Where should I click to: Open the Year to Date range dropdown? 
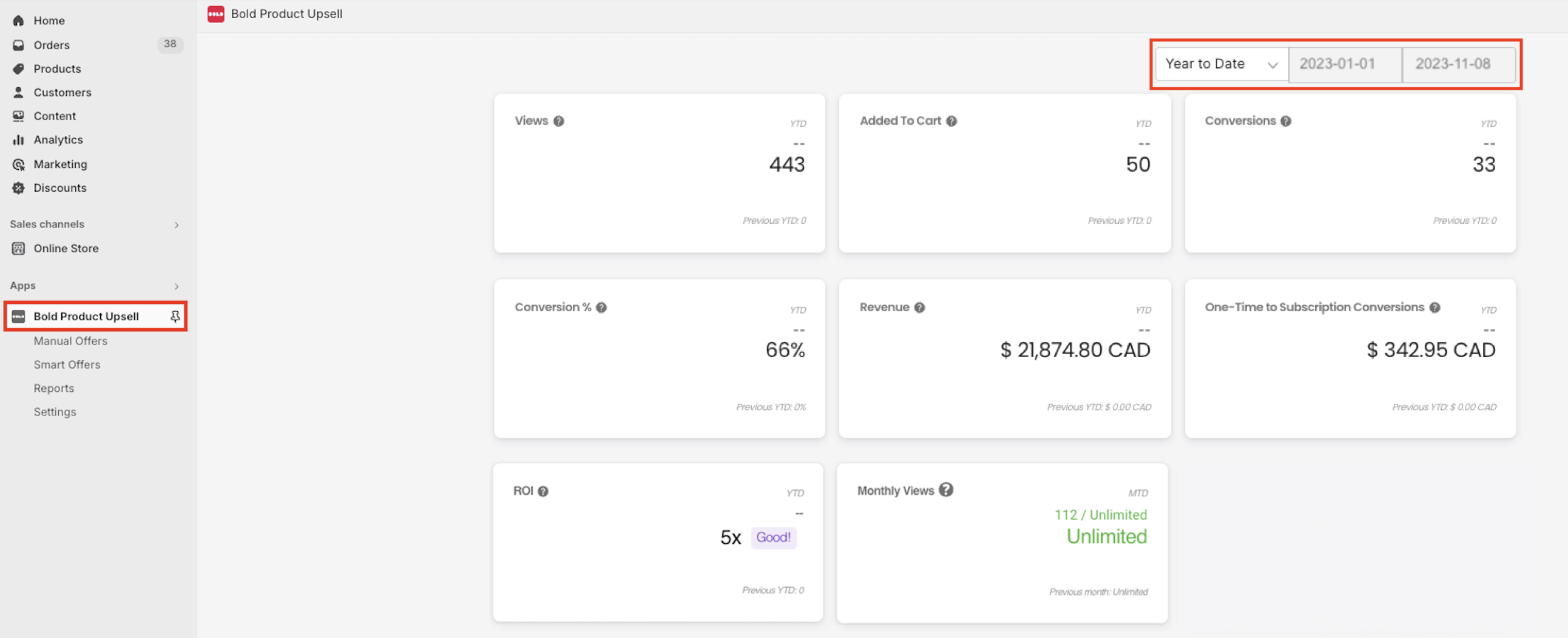click(x=1222, y=64)
